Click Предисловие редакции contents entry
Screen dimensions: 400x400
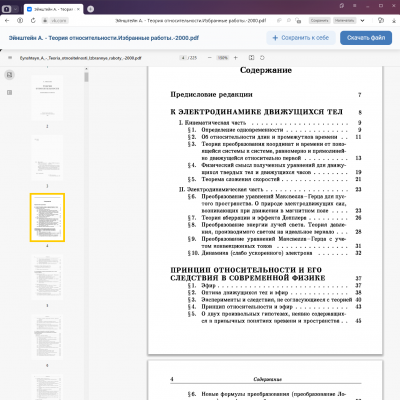211,95
